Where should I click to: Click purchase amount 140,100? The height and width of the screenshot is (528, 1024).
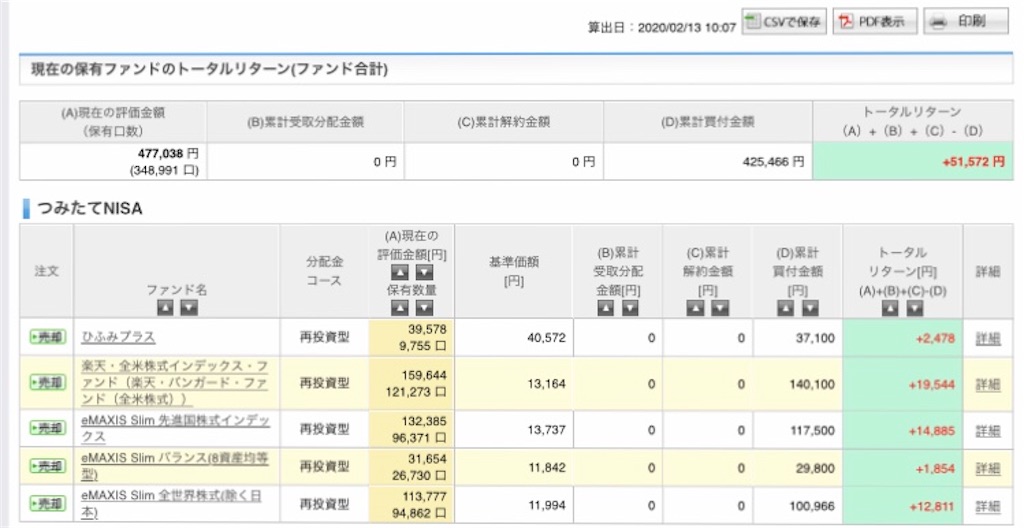pyautogui.click(x=812, y=384)
